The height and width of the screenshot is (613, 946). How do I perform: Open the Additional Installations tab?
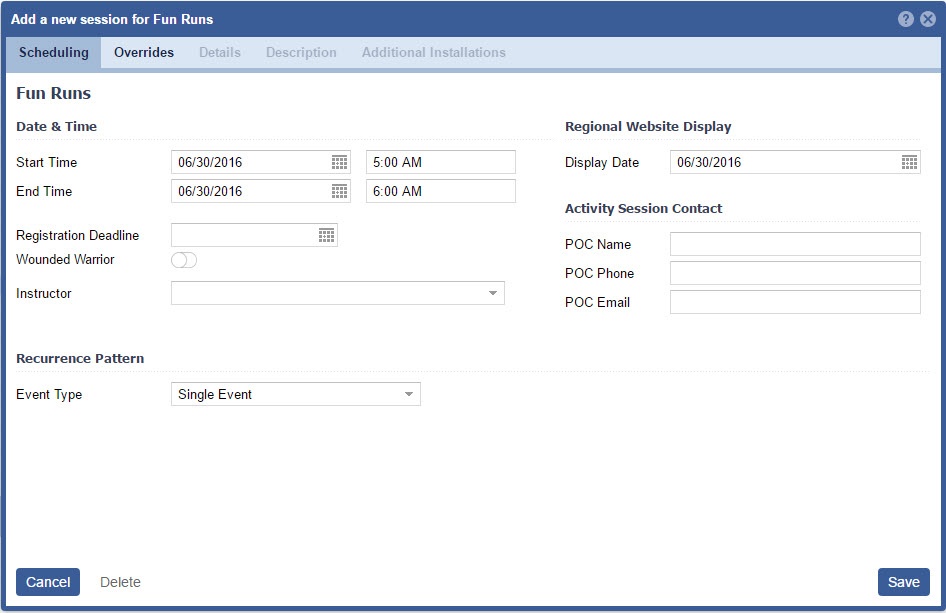tap(433, 53)
